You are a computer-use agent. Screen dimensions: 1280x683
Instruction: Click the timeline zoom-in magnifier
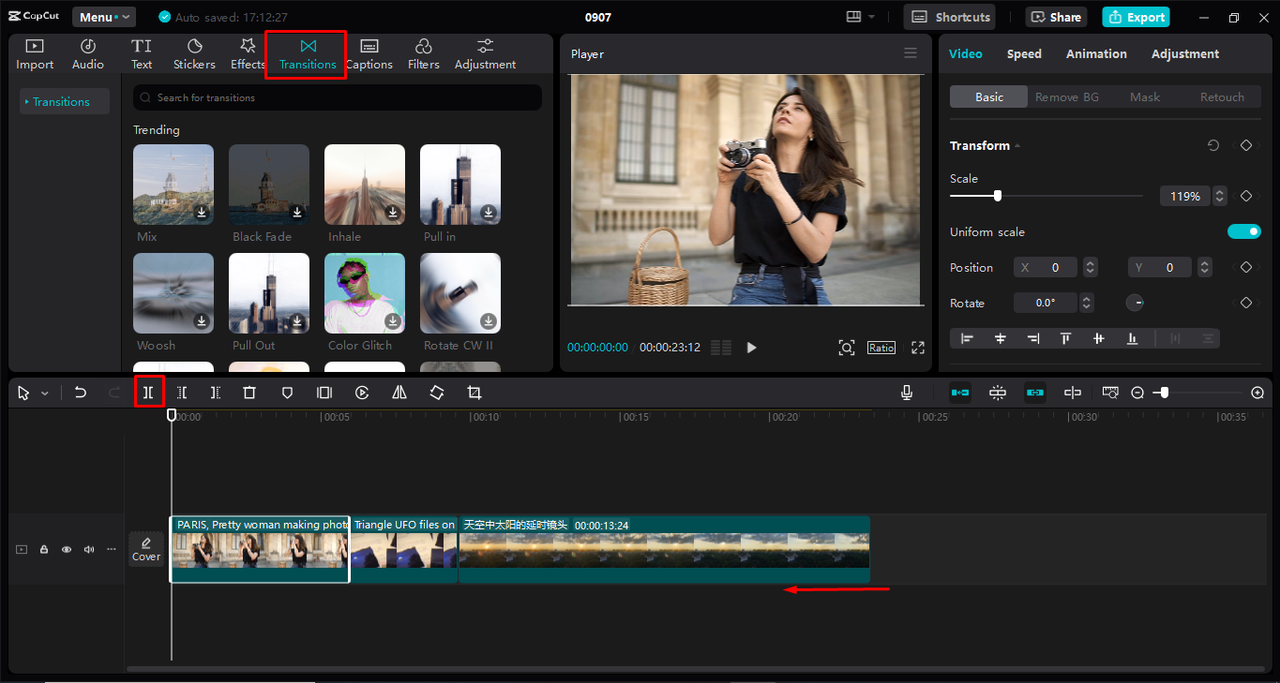pyautogui.click(x=1258, y=393)
